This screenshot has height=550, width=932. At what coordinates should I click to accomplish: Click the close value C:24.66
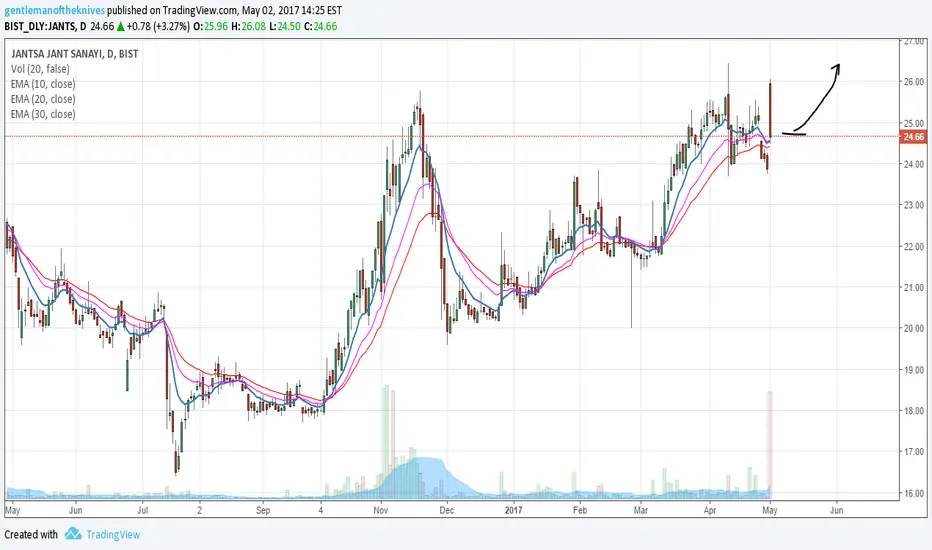[x=320, y=26]
